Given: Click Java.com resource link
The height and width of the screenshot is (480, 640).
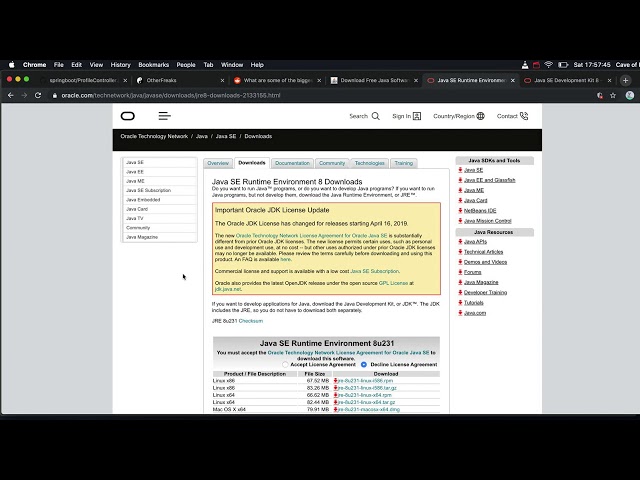Looking at the screenshot, I should (x=475, y=313).
